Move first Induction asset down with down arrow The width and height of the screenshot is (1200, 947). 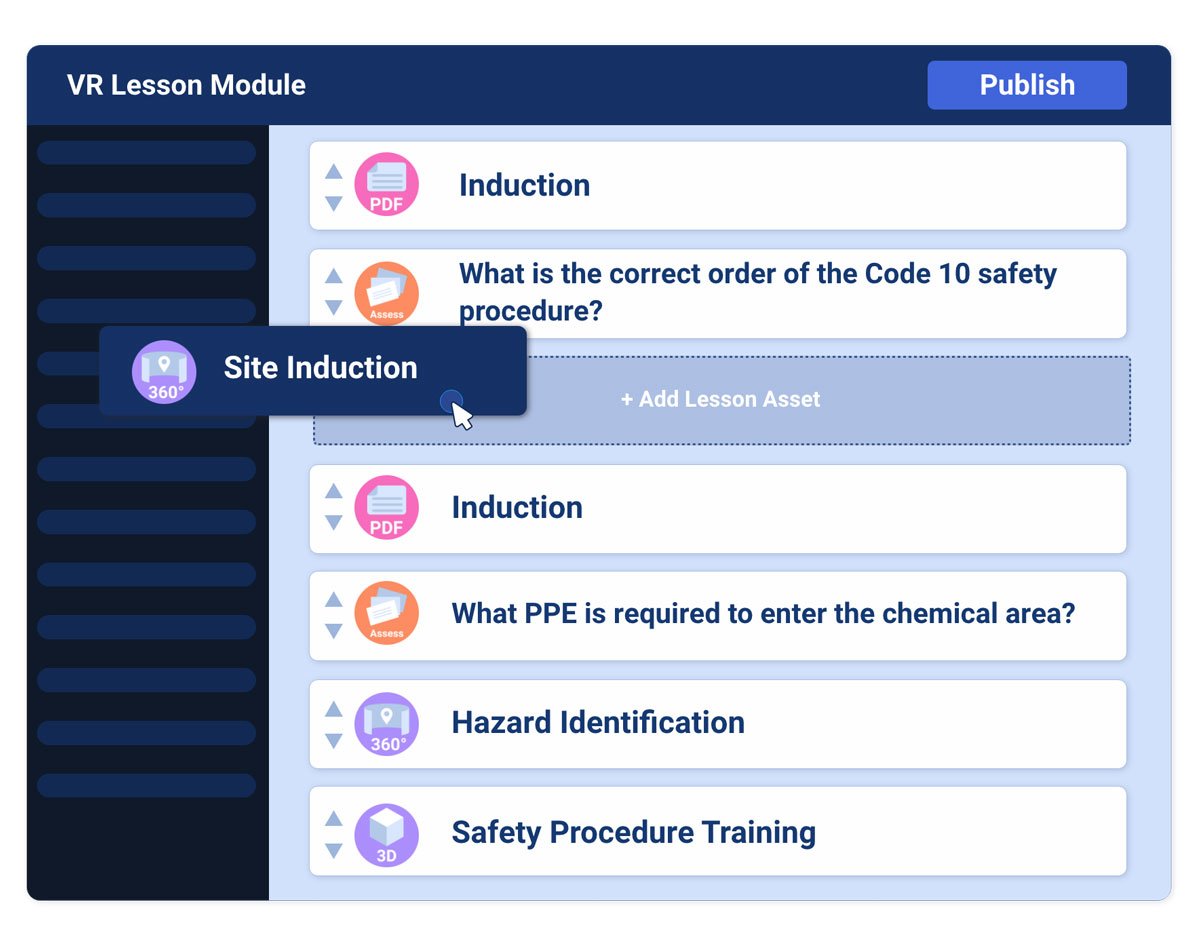(334, 203)
